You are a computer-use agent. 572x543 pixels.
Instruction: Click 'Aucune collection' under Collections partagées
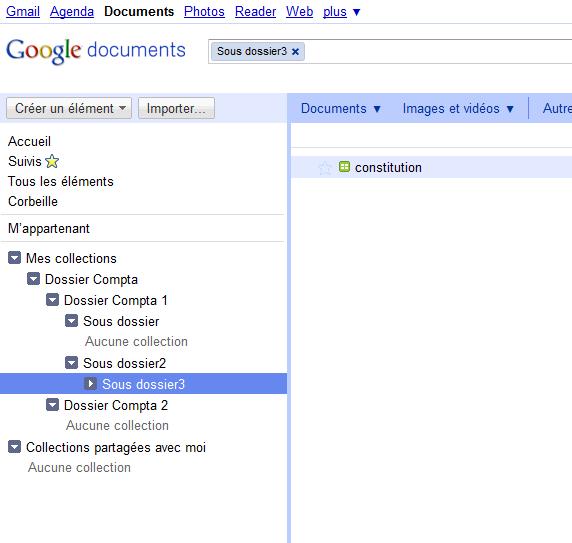[79, 467]
